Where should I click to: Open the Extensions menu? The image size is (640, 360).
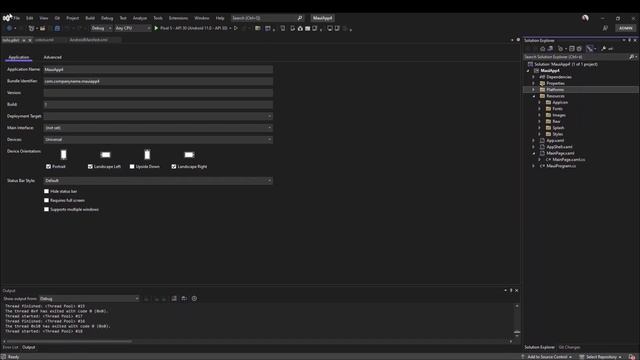[x=178, y=18]
